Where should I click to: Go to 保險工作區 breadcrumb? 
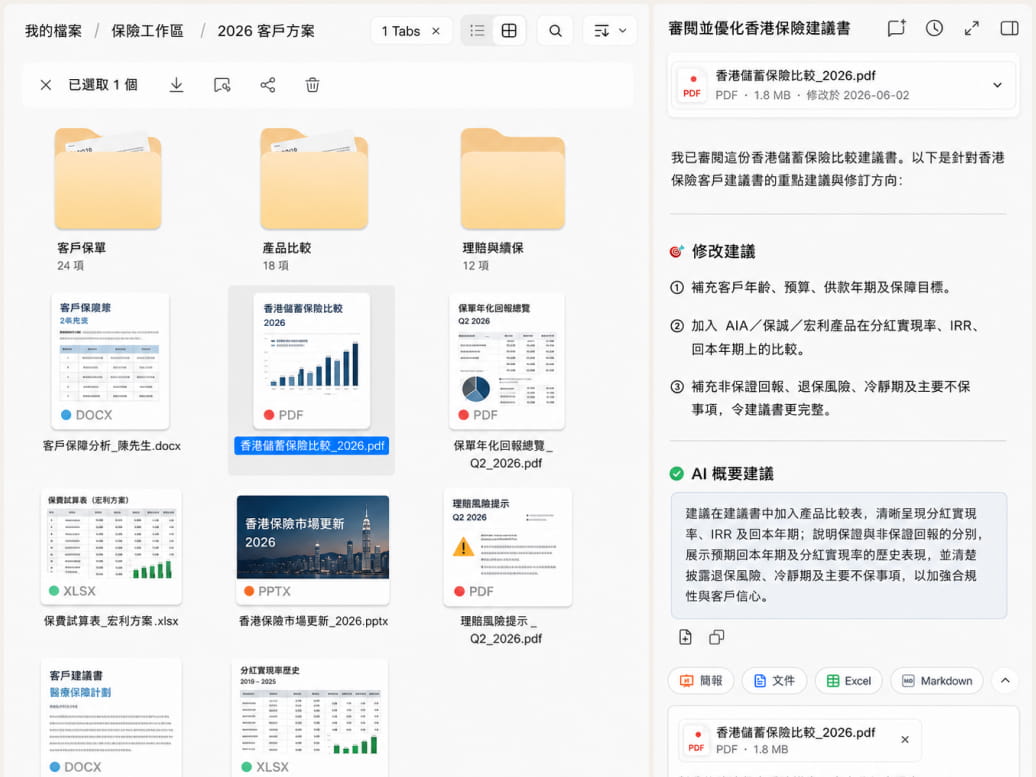(147, 31)
